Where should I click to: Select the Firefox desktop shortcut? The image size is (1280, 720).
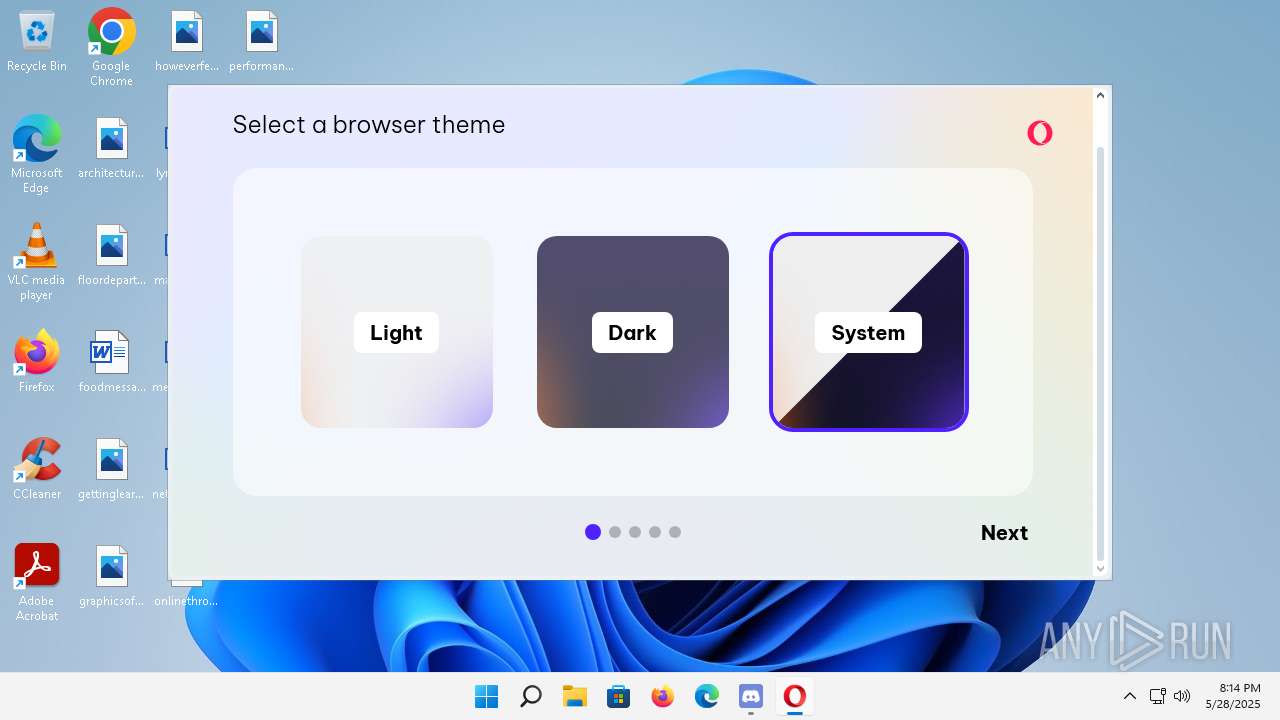click(x=37, y=362)
